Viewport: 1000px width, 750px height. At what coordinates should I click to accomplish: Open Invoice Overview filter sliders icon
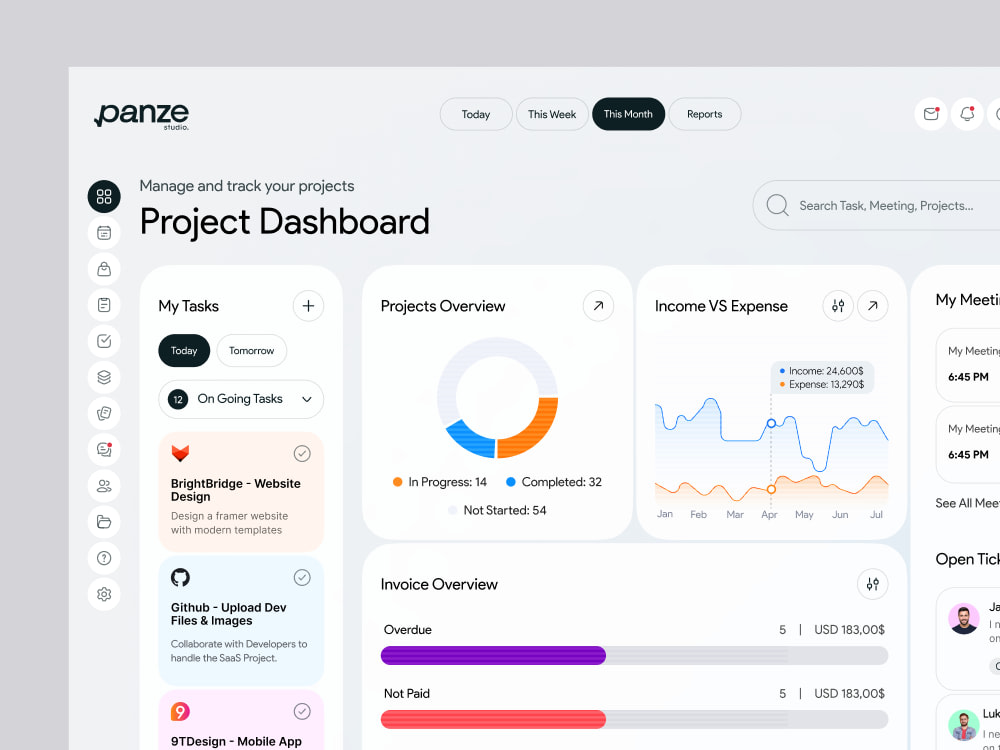click(x=872, y=584)
